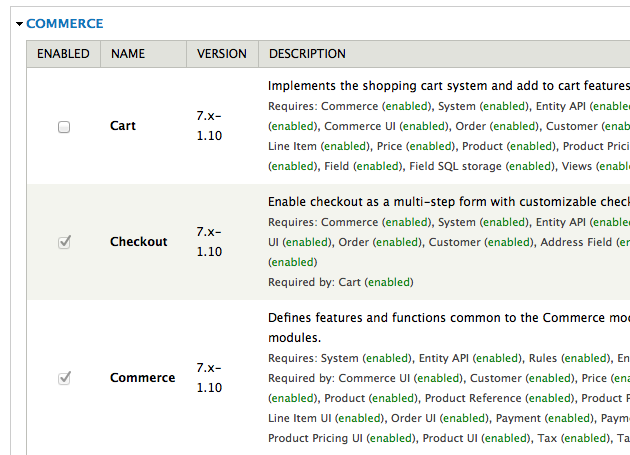Click the NAME column header

[x=127, y=54]
